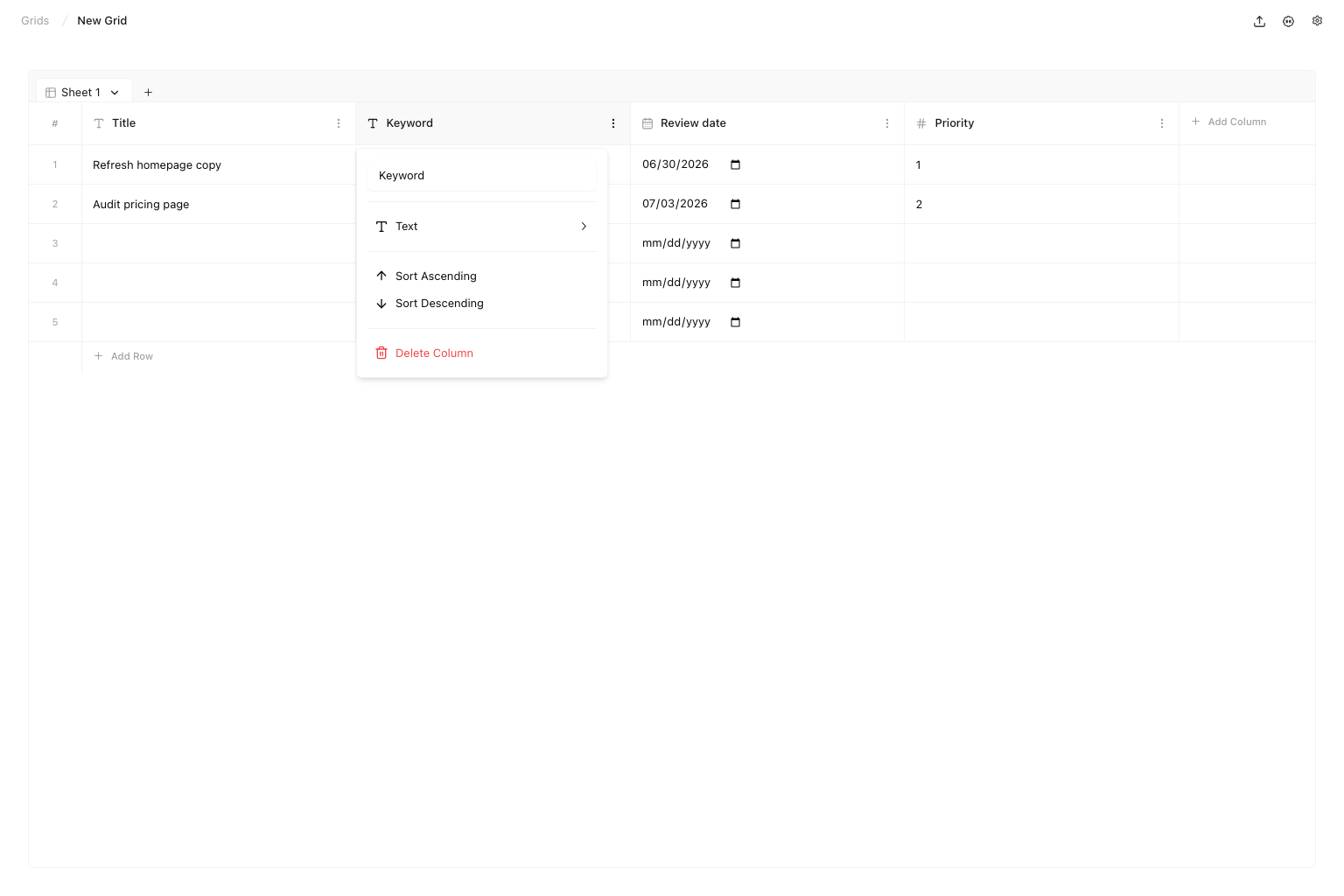Screen dimensions: 1344x896
Task: Click Add Row button
Action: coord(123,356)
